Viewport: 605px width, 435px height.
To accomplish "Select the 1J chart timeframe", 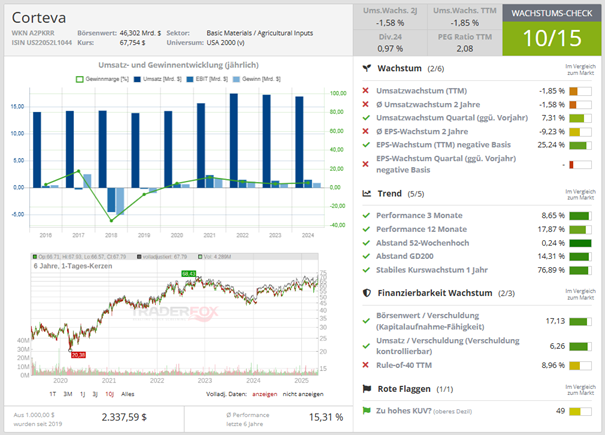I will point(82,394).
